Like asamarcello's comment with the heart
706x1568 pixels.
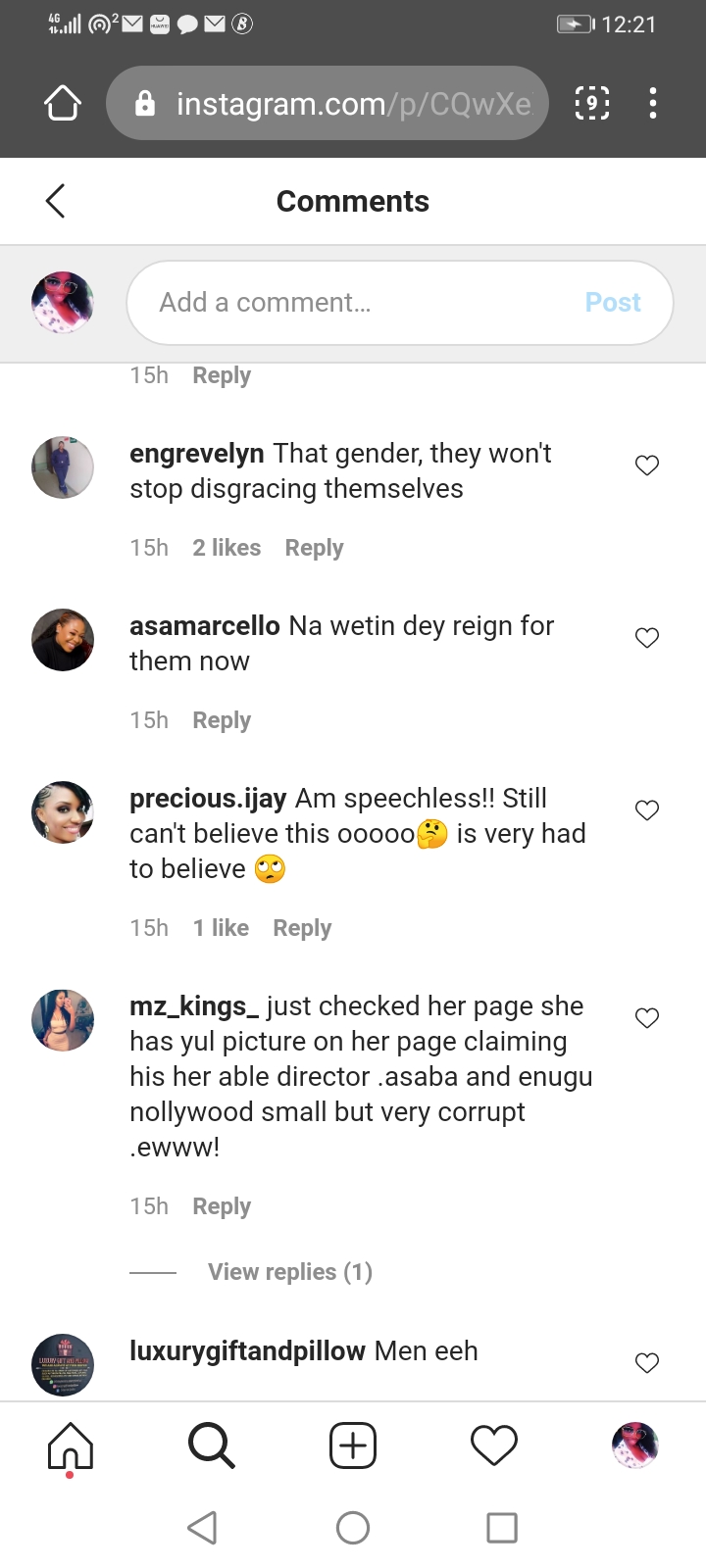pyautogui.click(x=647, y=638)
